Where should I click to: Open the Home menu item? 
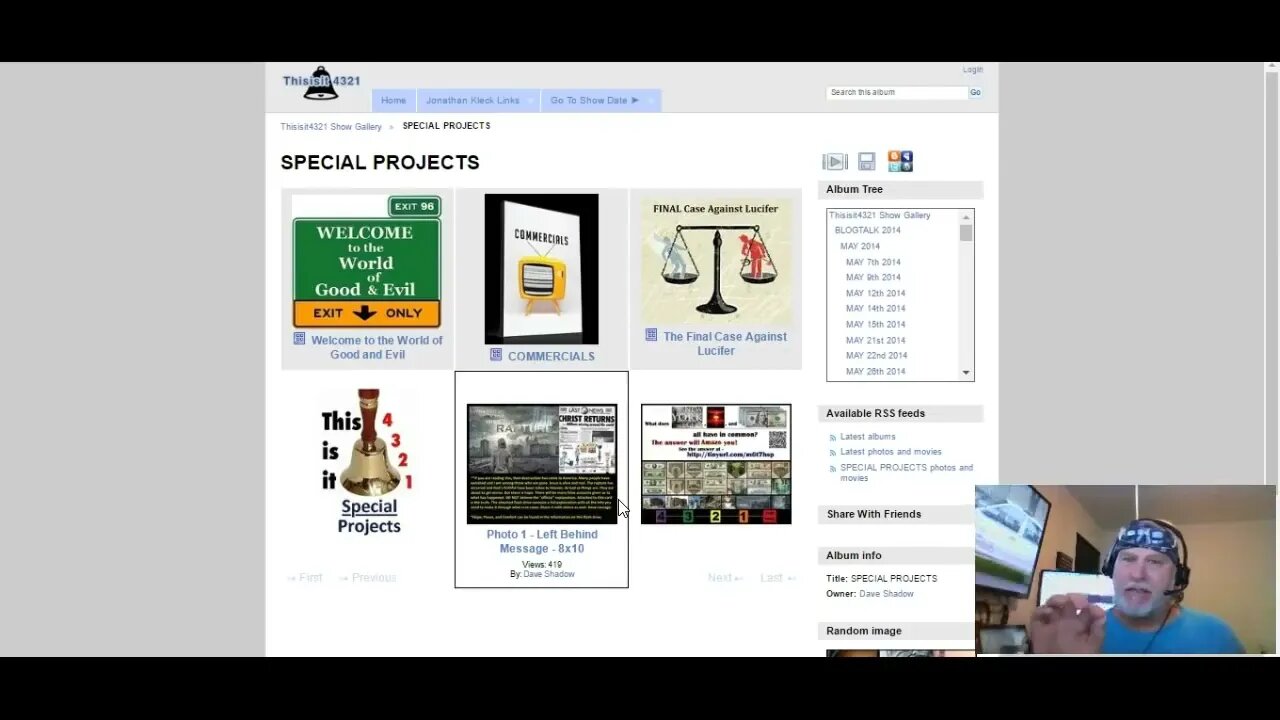pos(393,100)
